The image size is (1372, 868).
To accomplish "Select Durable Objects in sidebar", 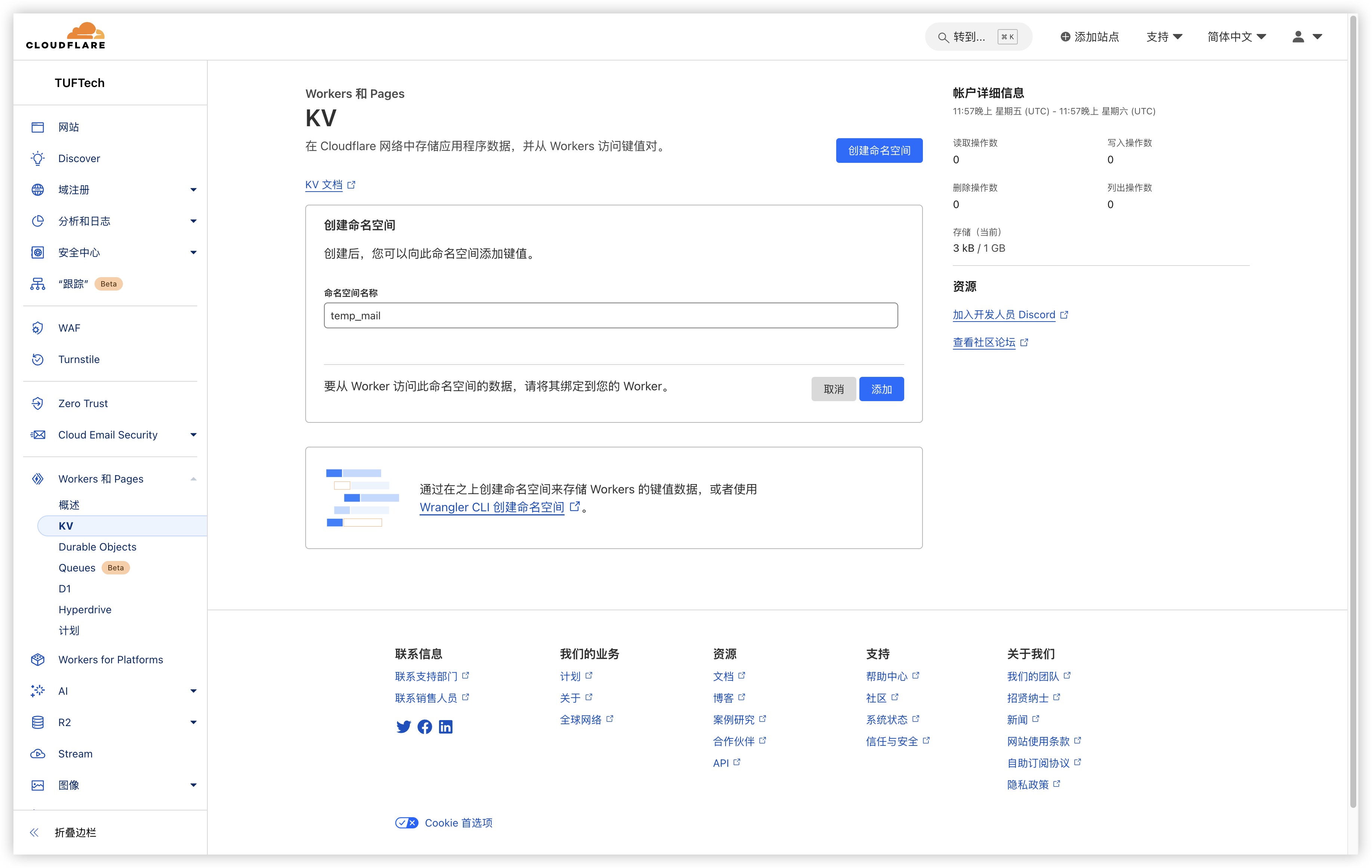I will coord(98,547).
